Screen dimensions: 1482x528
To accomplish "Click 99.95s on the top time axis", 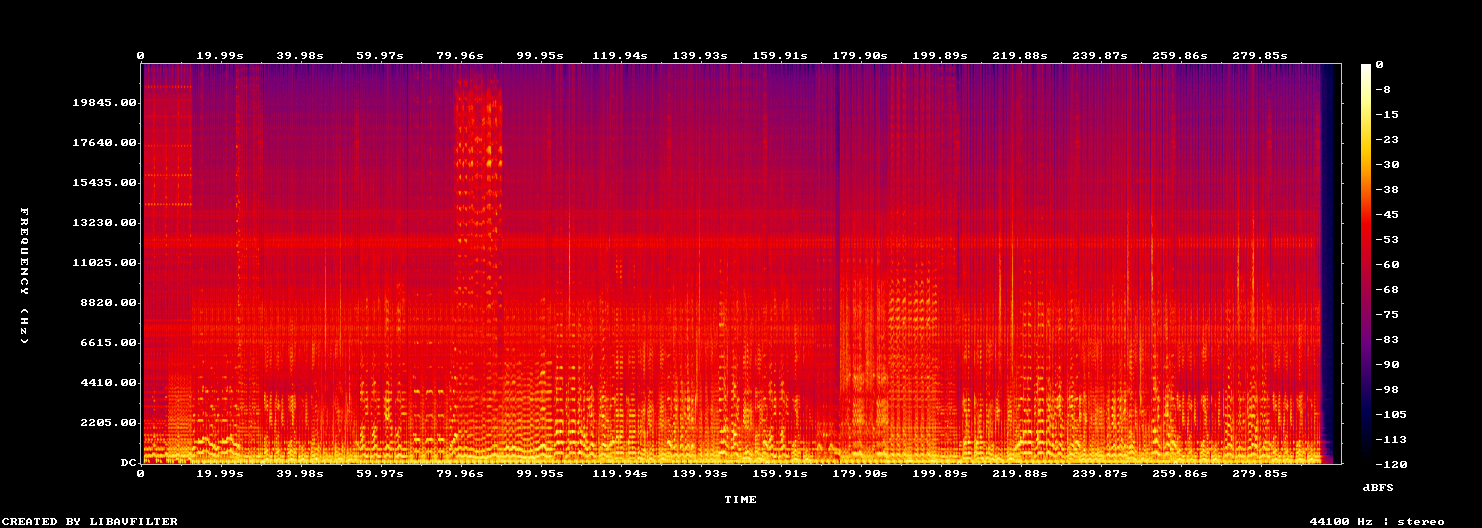I will 540,56.
